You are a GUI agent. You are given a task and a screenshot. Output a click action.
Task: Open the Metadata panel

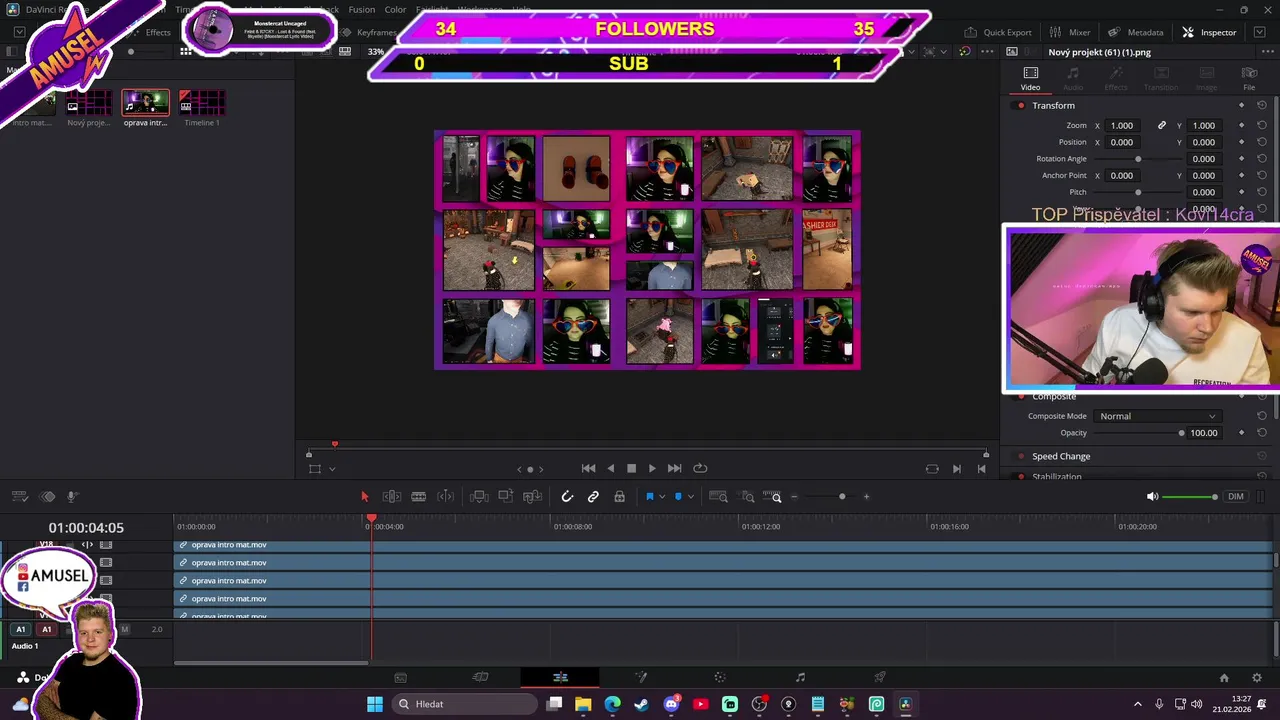tap(1136, 32)
